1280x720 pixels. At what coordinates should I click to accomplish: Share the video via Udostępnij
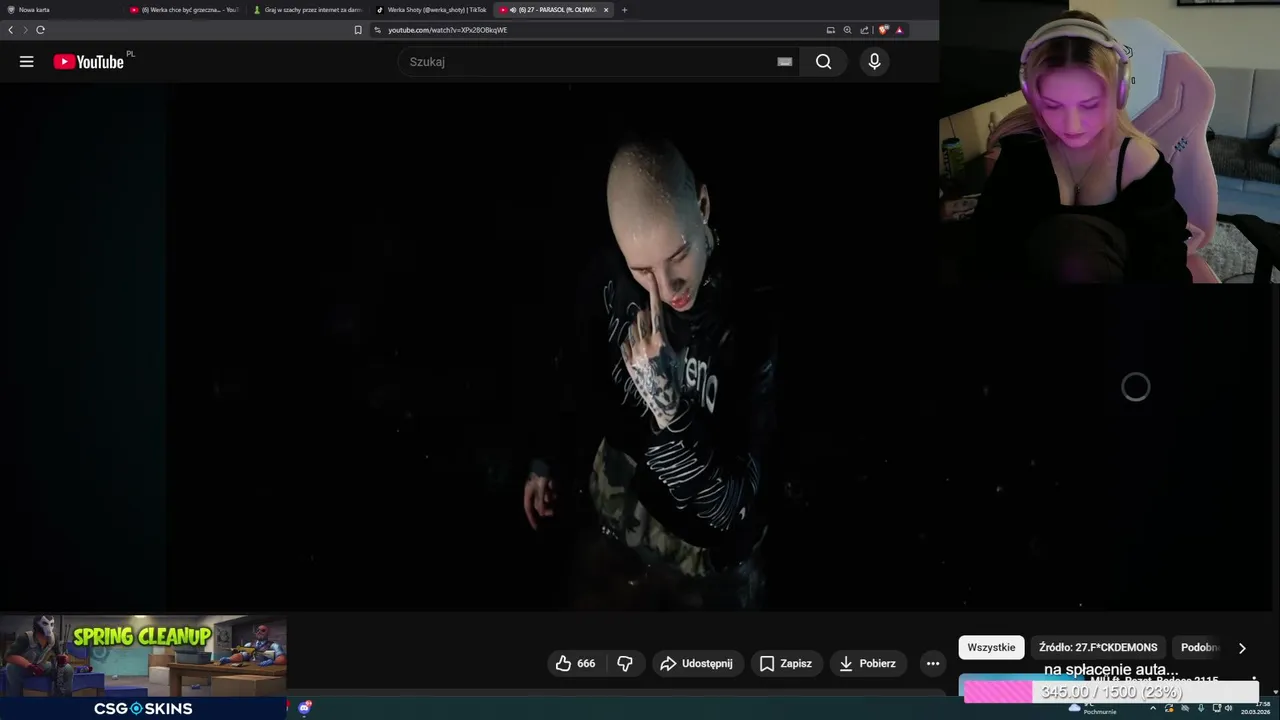click(697, 663)
